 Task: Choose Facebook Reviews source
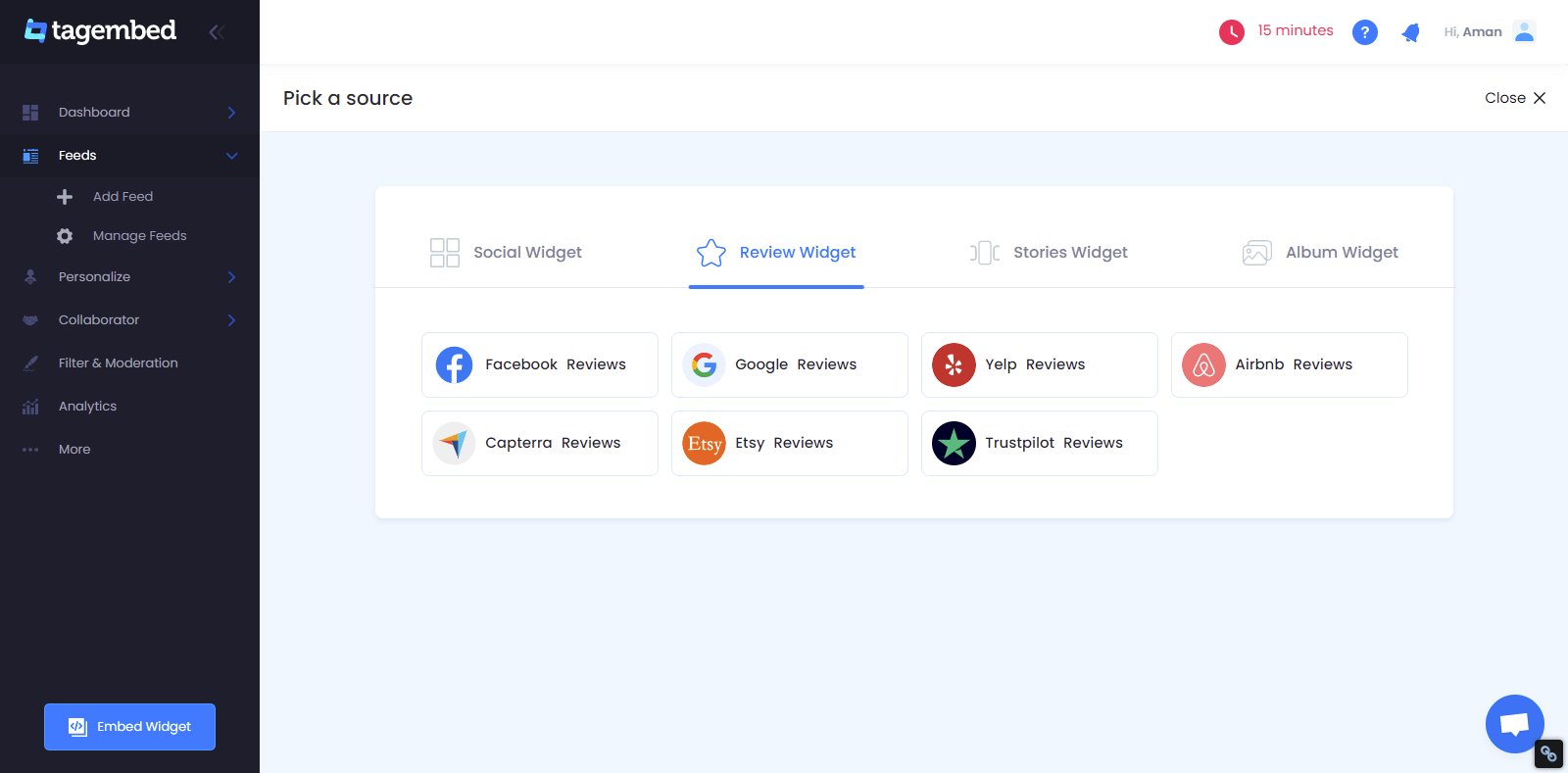[540, 364]
